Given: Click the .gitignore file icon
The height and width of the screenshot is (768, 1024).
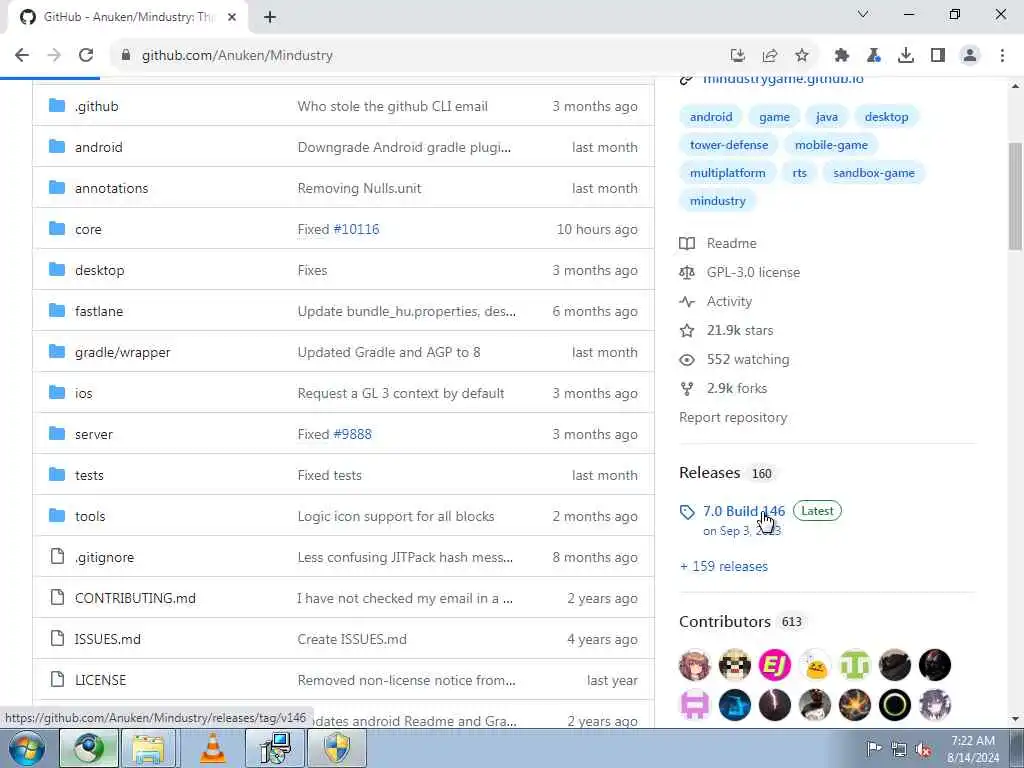Looking at the screenshot, I should pos(57,556).
